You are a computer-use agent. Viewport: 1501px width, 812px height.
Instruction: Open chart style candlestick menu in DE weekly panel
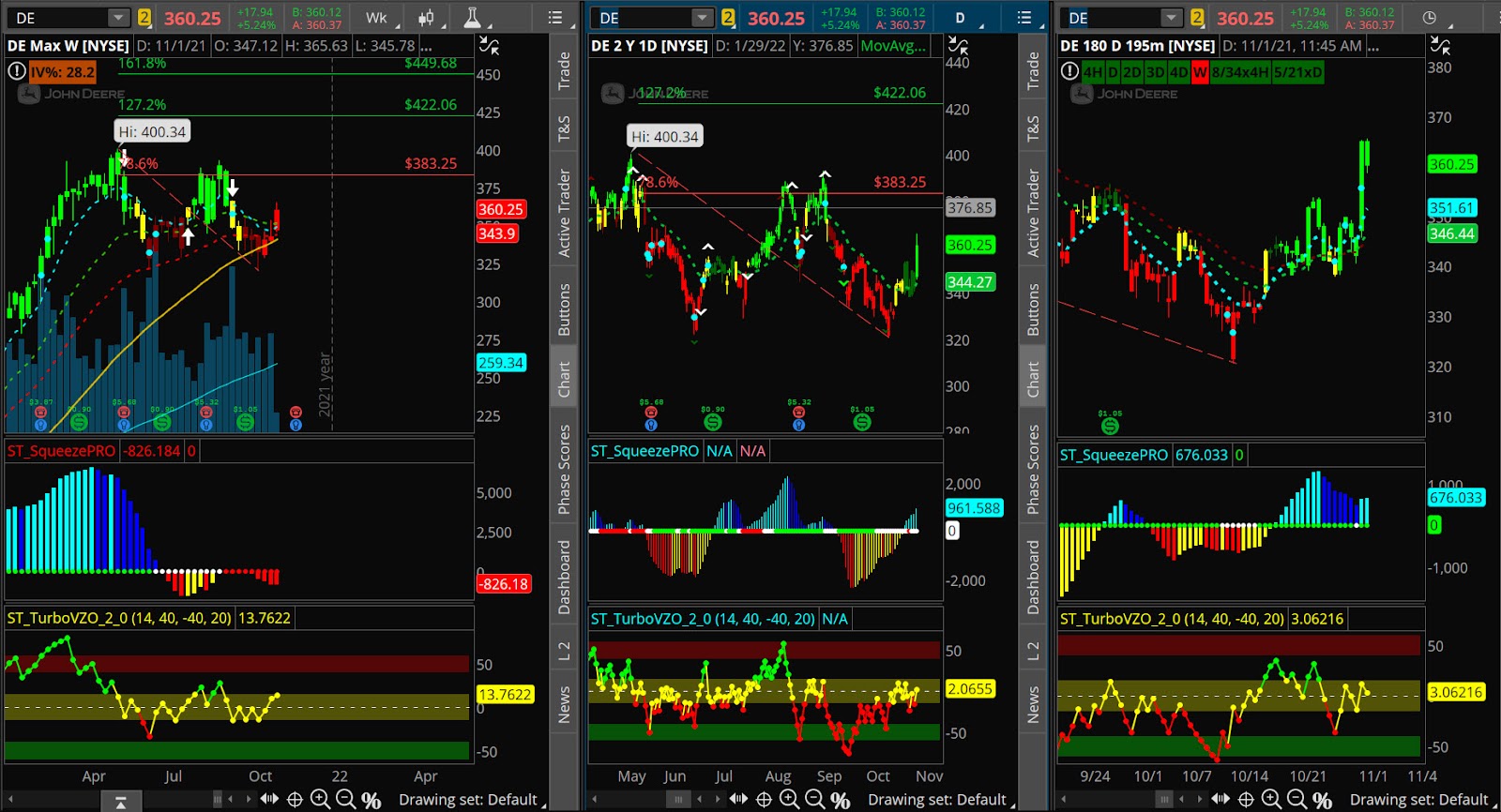click(x=426, y=17)
